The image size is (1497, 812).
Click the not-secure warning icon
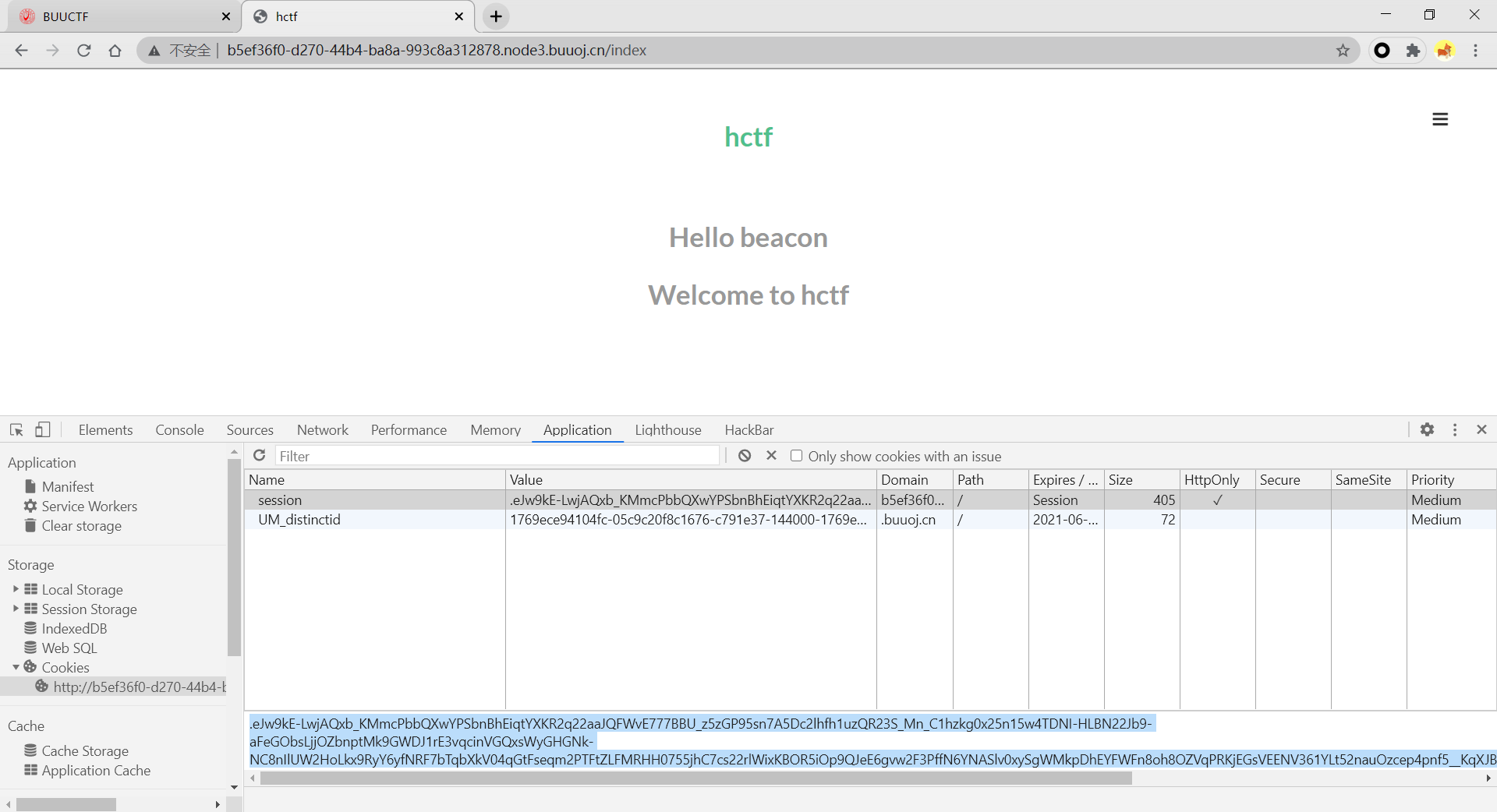[154, 51]
